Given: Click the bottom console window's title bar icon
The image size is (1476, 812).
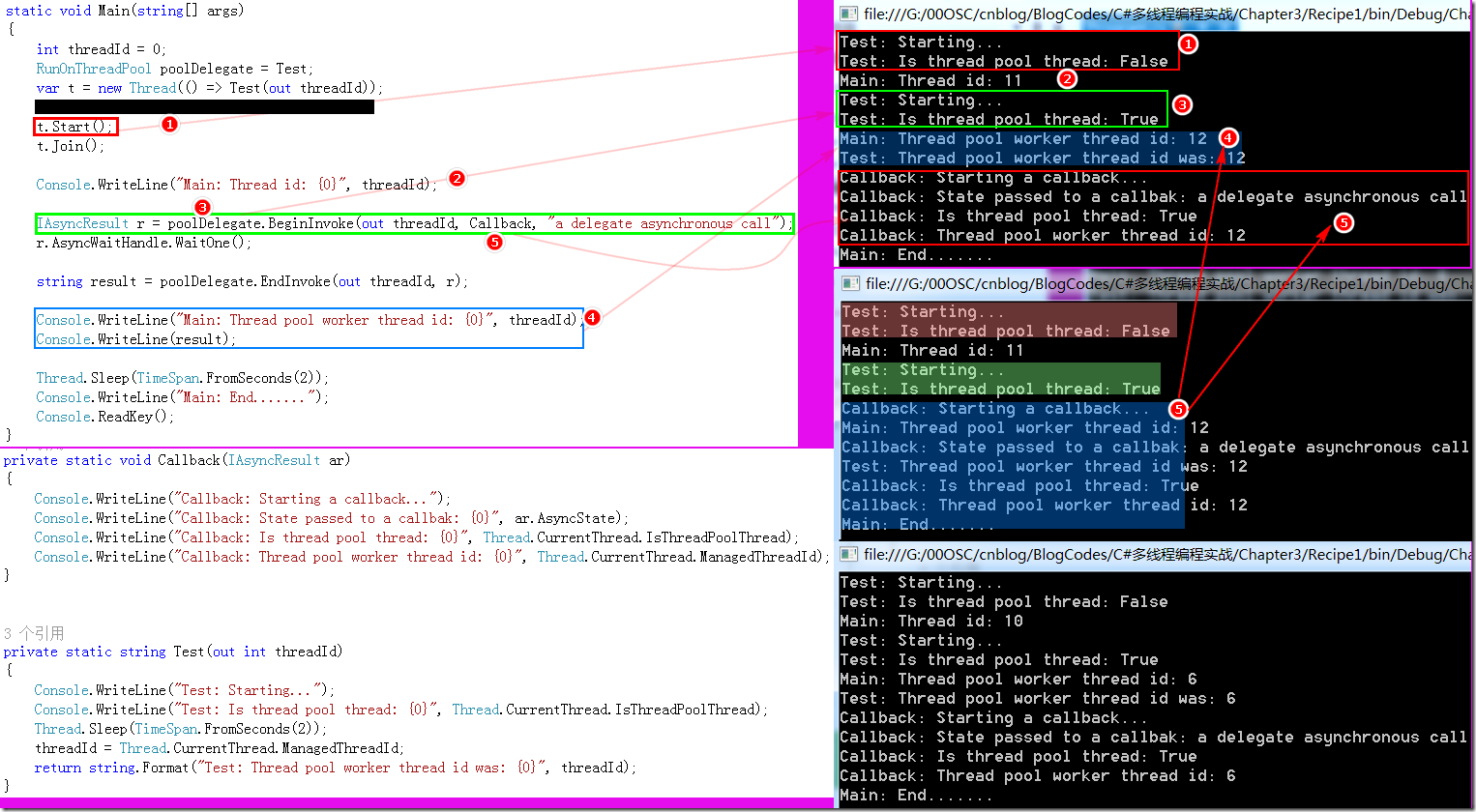Looking at the screenshot, I should pyautogui.click(x=848, y=554).
